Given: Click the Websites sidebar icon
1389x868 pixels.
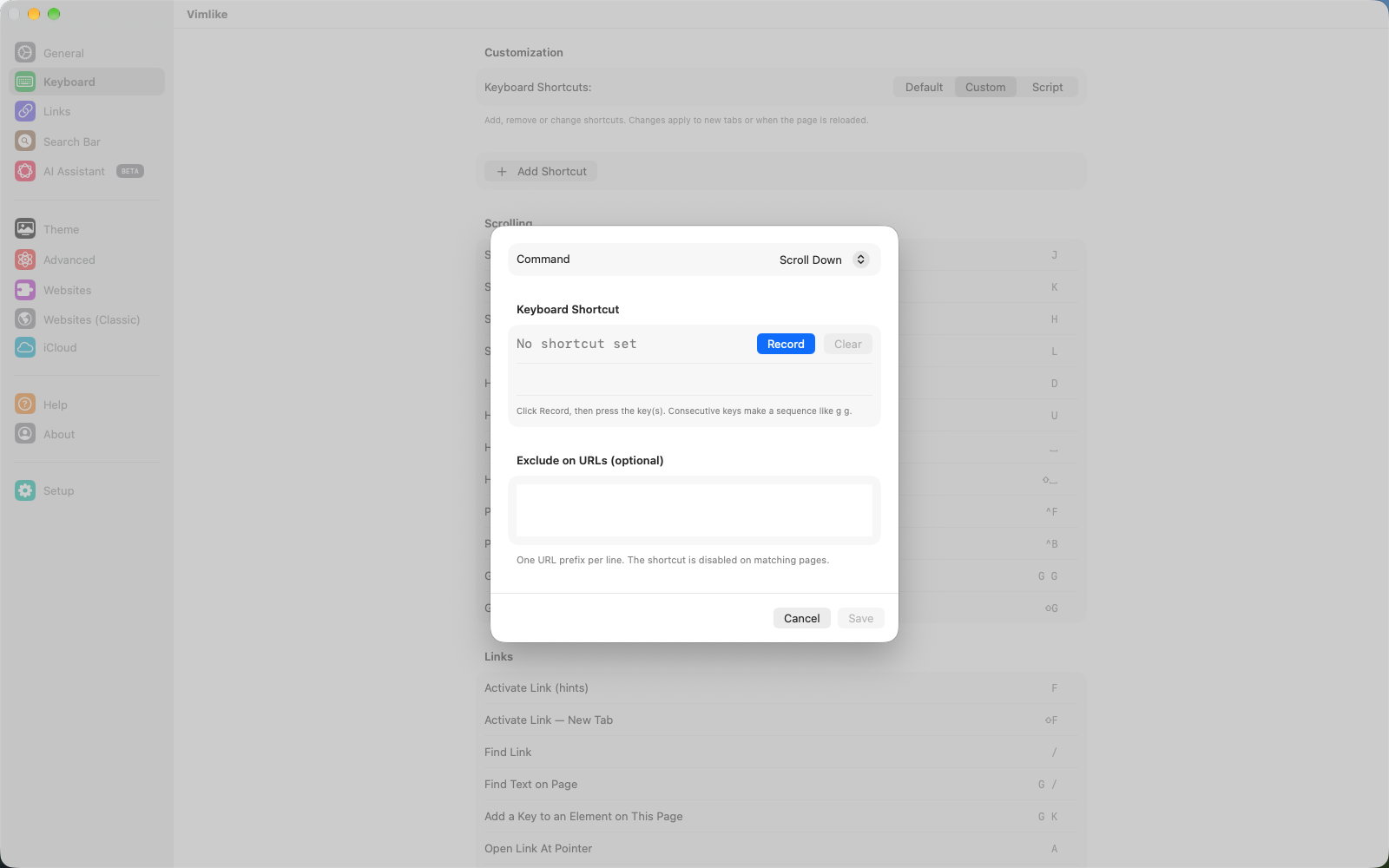Looking at the screenshot, I should click(25, 290).
